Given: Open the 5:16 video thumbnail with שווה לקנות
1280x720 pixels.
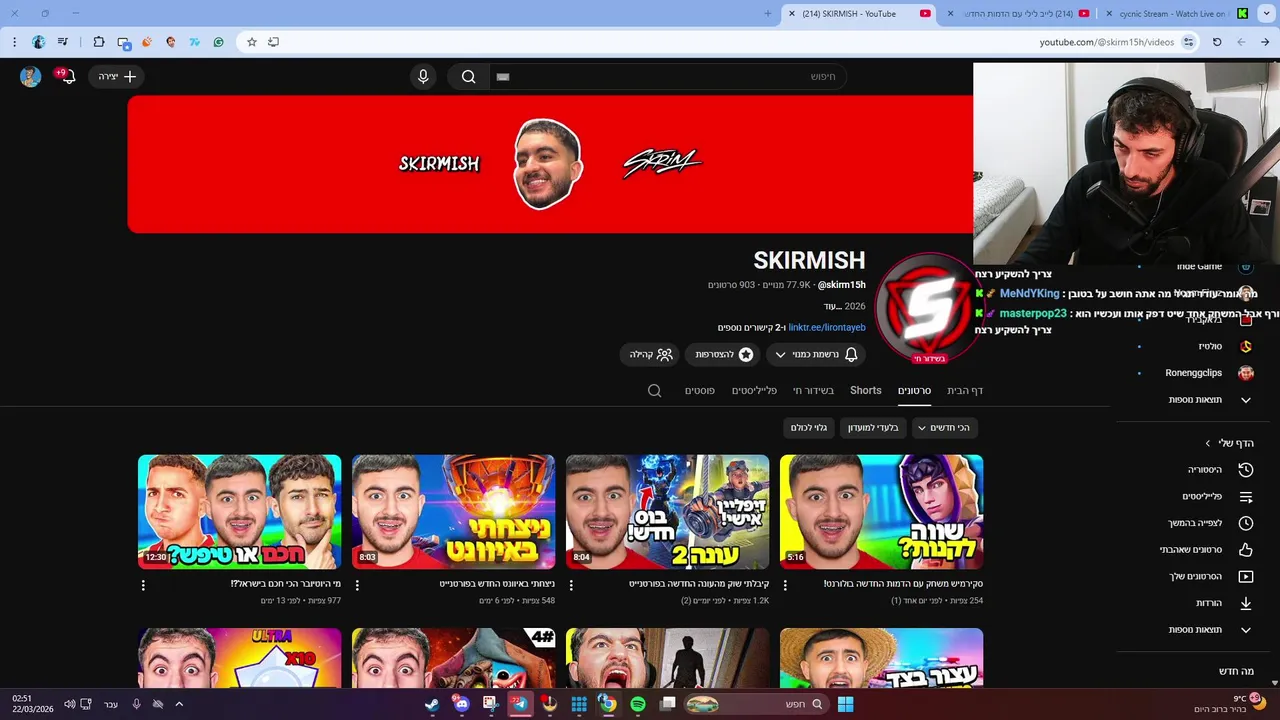Looking at the screenshot, I should [x=881, y=512].
